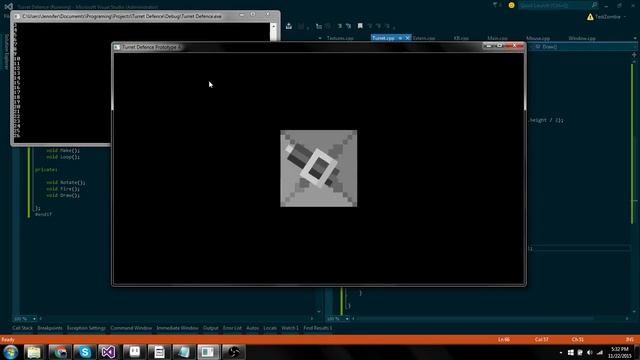This screenshot has height=360, width=640.
Task: Open the white square icon taskbar app
Action: (134, 352)
